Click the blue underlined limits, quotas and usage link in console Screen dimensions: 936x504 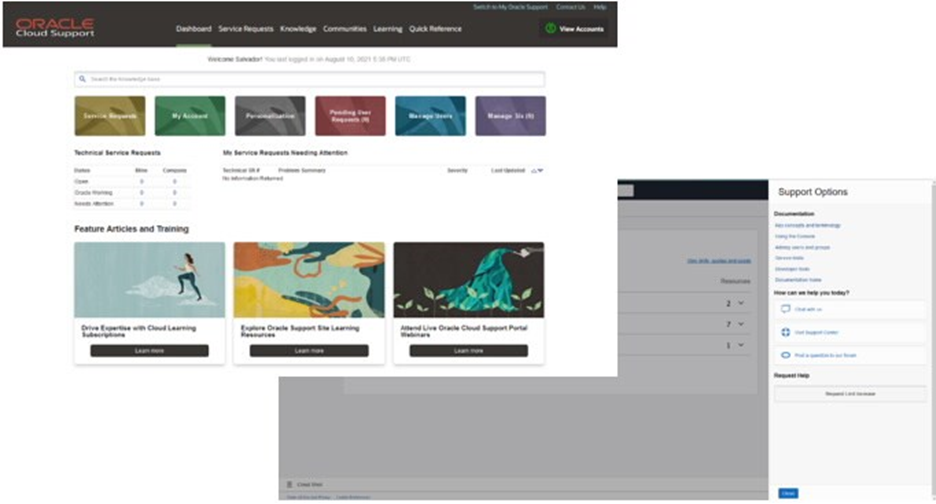coord(719,261)
